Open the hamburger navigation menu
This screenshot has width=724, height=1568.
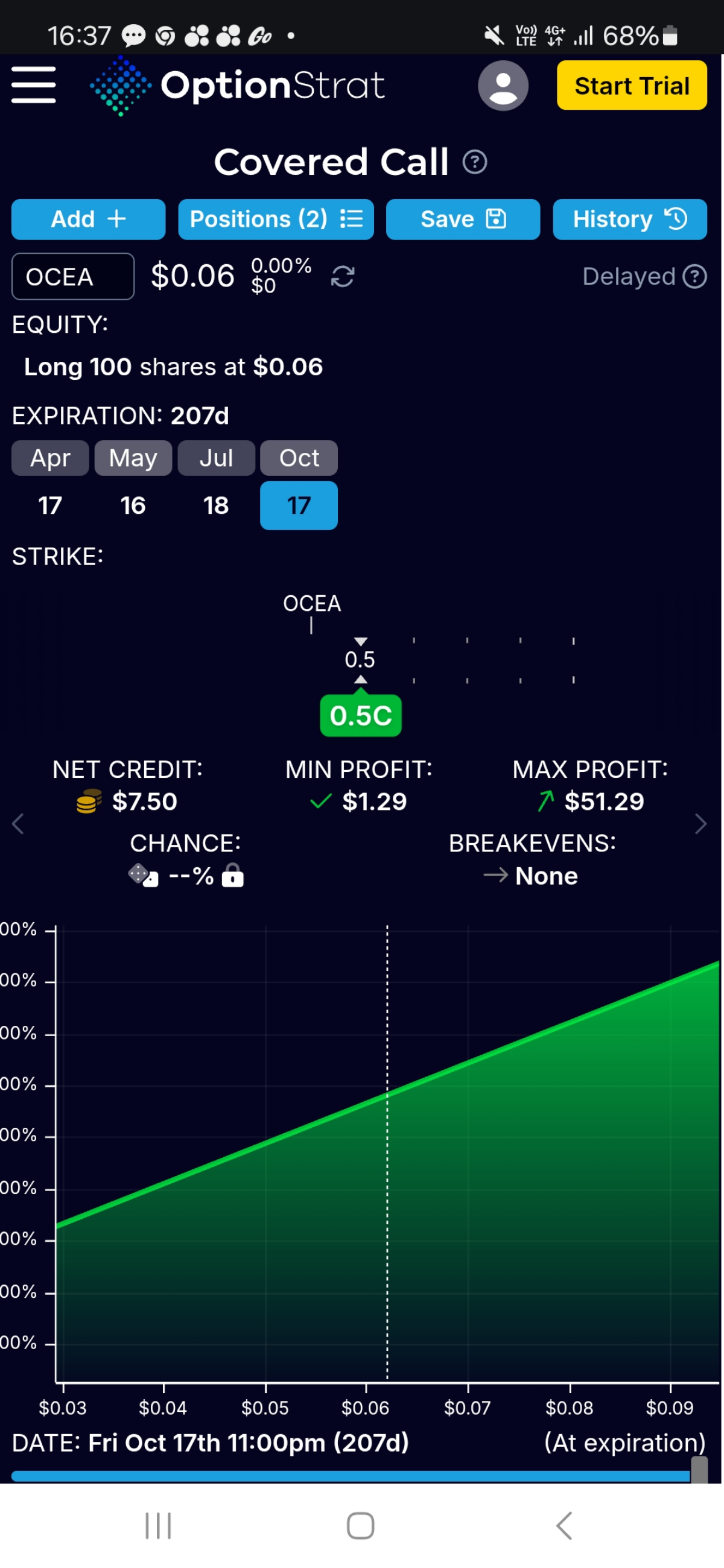click(34, 85)
